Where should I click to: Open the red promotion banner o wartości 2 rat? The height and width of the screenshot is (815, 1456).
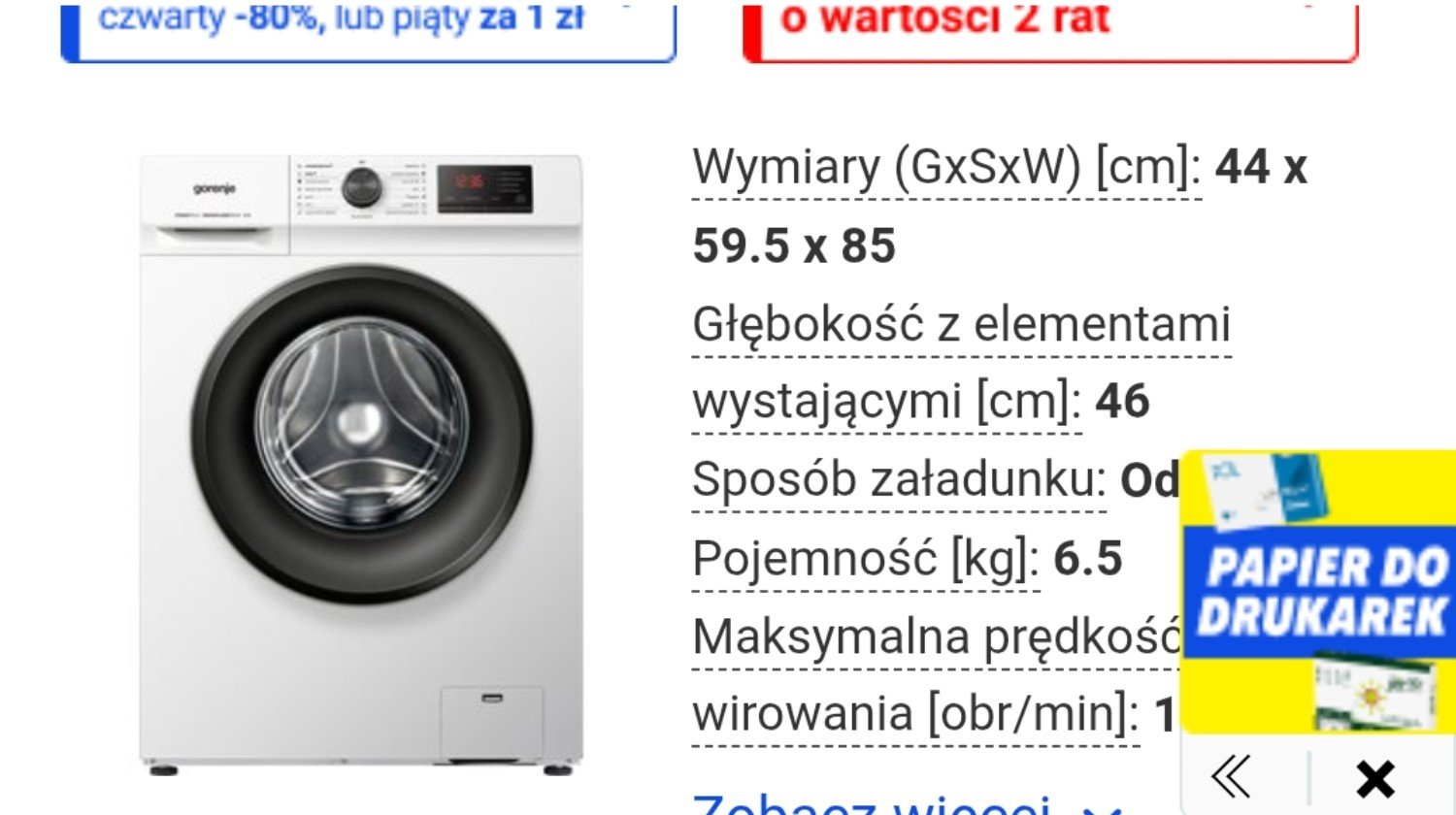(x=1050, y=29)
